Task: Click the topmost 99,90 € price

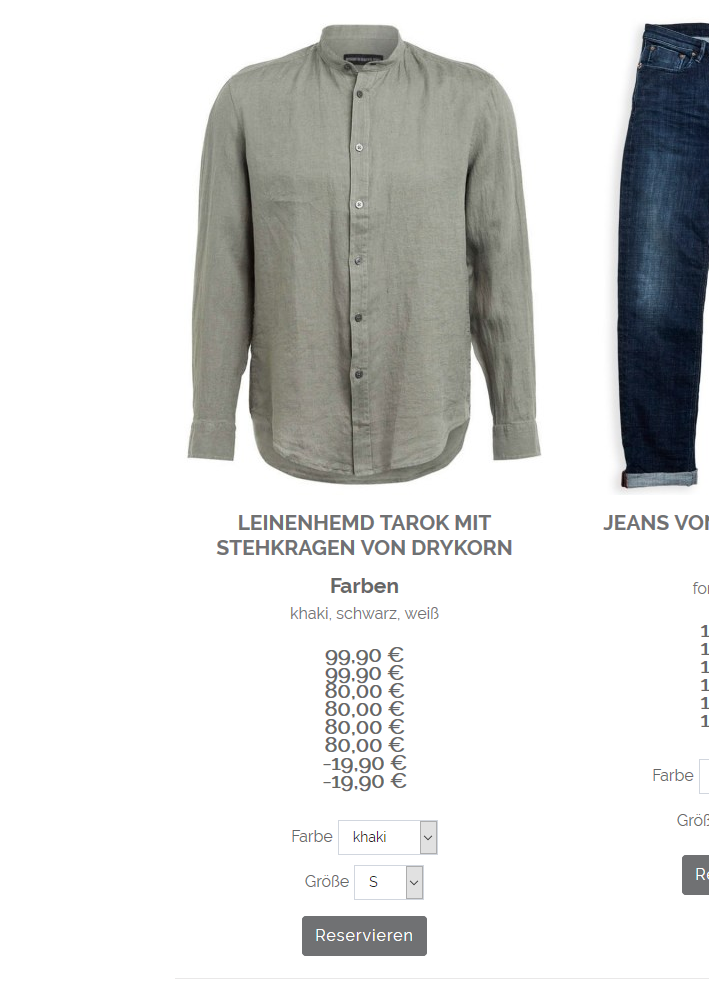Action: pyautogui.click(x=364, y=656)
